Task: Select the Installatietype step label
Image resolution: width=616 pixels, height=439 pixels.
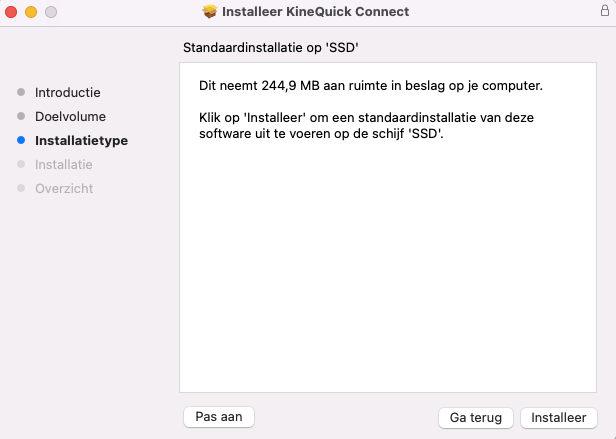Action: click(81, 141)
